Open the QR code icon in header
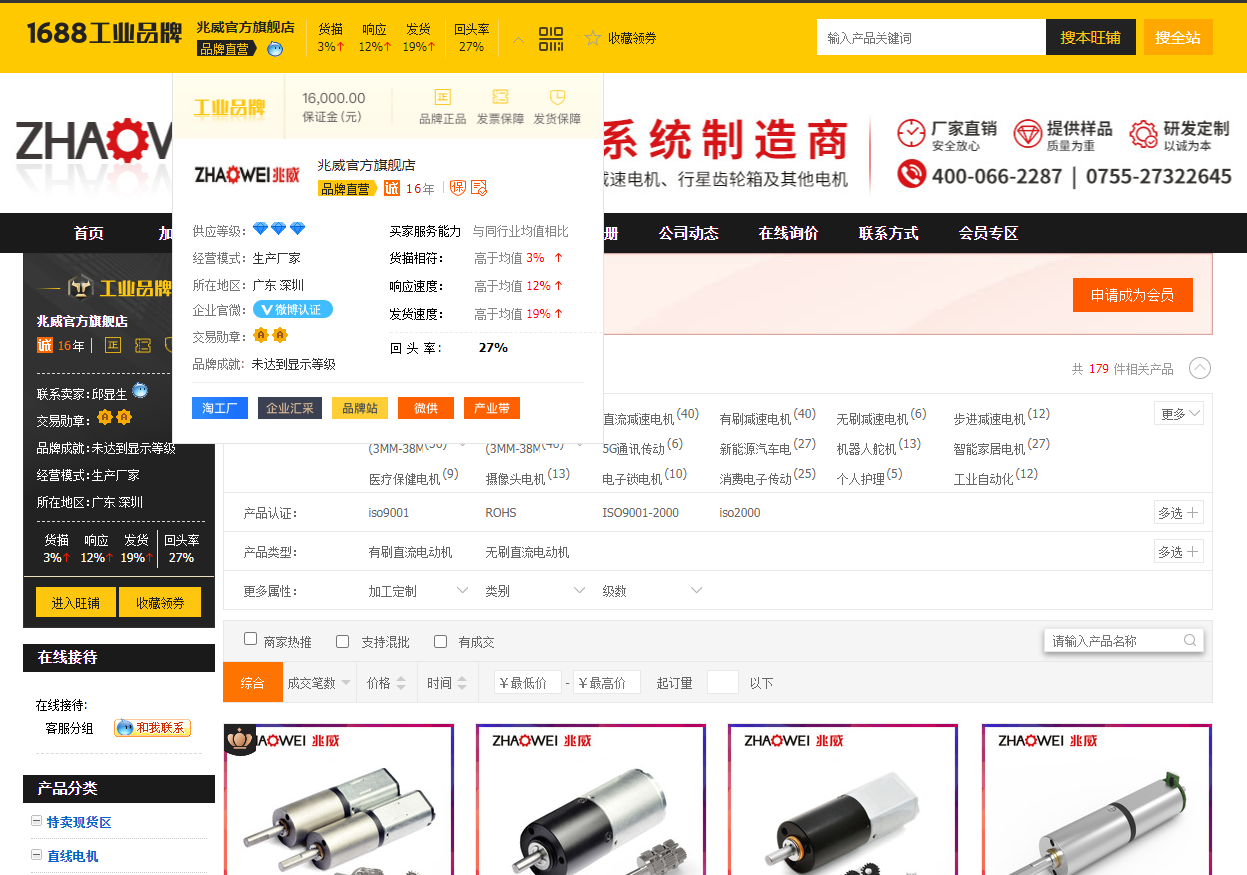Viewport: 1247px width, 875px height. click(551, 38)
